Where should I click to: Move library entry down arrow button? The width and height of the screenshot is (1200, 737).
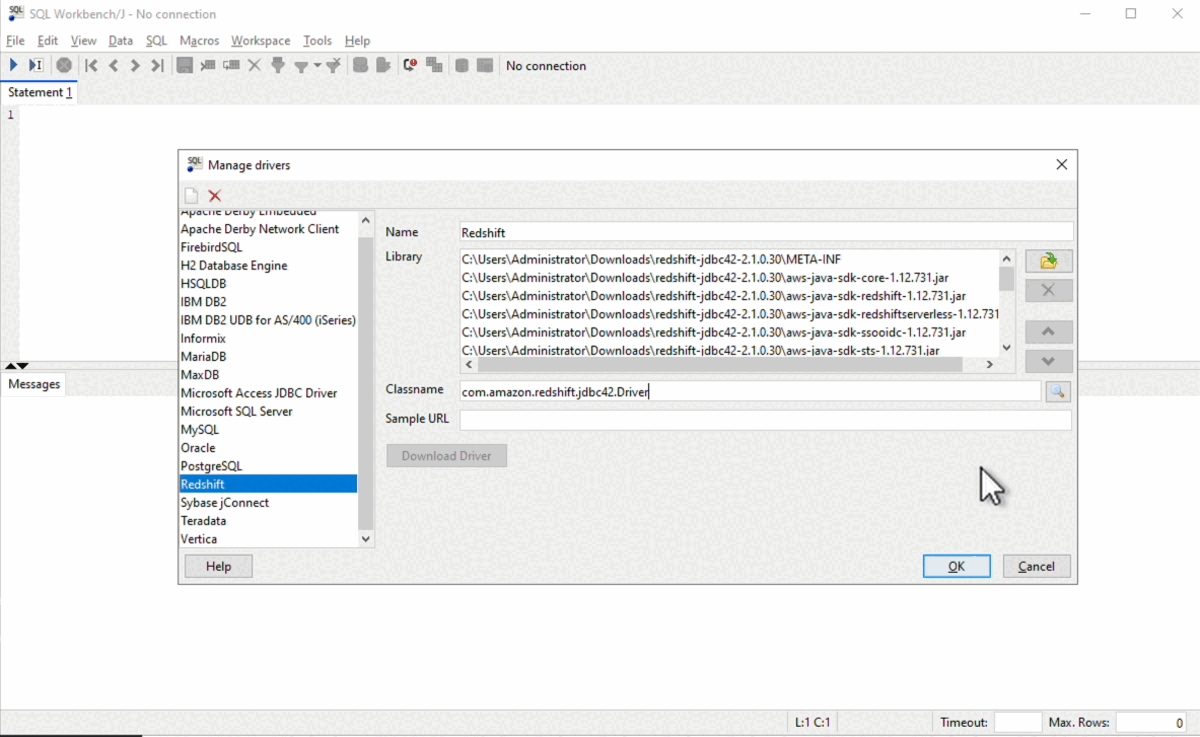tap(1048, 361)
